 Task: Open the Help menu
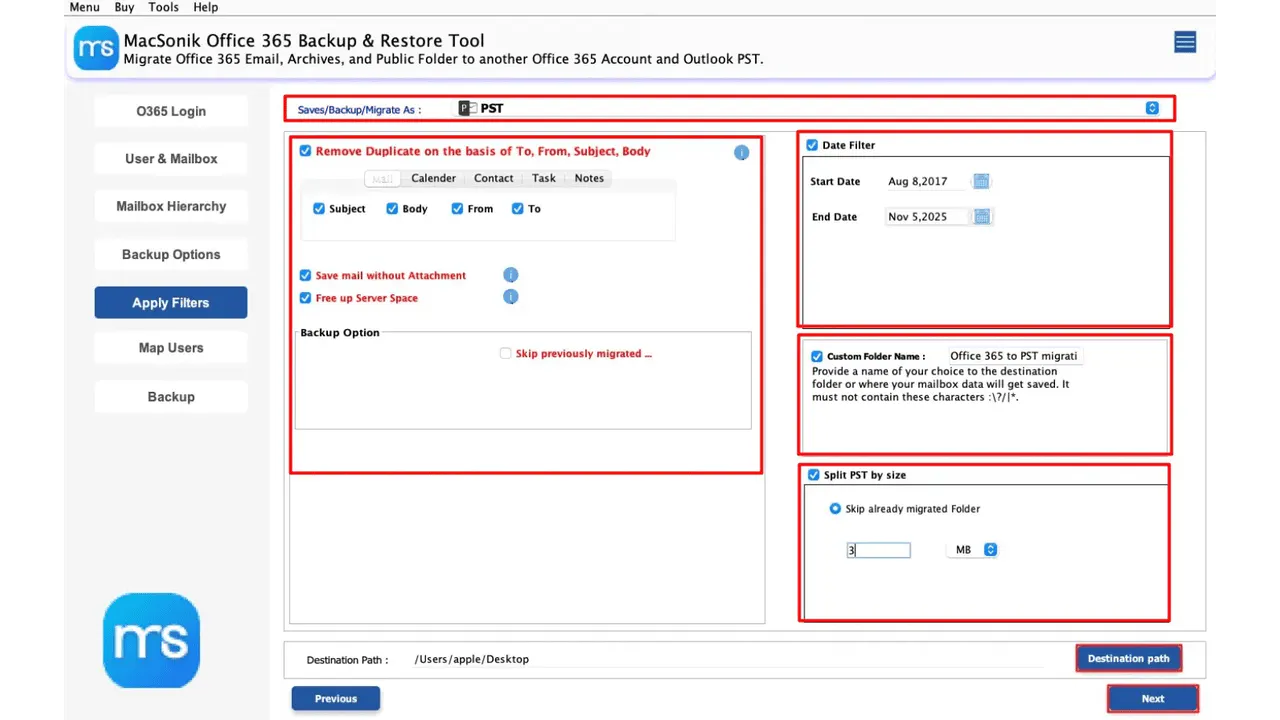pyautogui.click(x=205, y=7)
